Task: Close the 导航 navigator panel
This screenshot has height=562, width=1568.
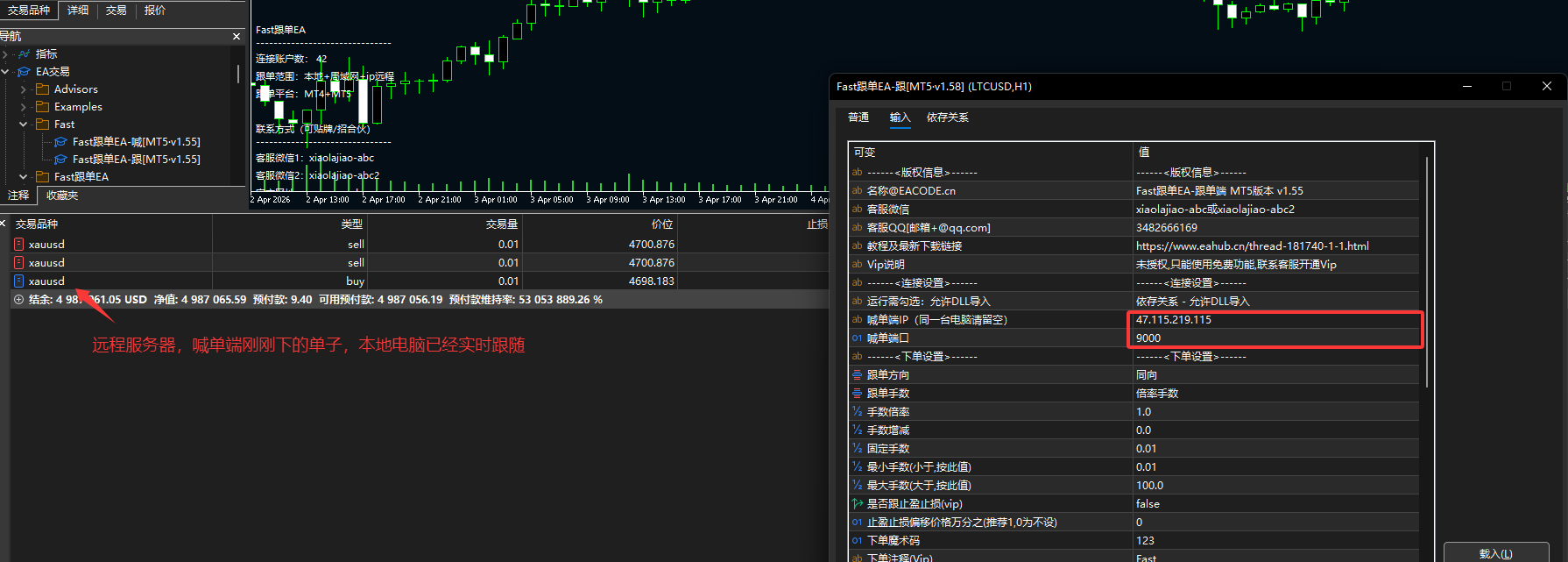Action: pyautogui.click(x=237, y=37)
